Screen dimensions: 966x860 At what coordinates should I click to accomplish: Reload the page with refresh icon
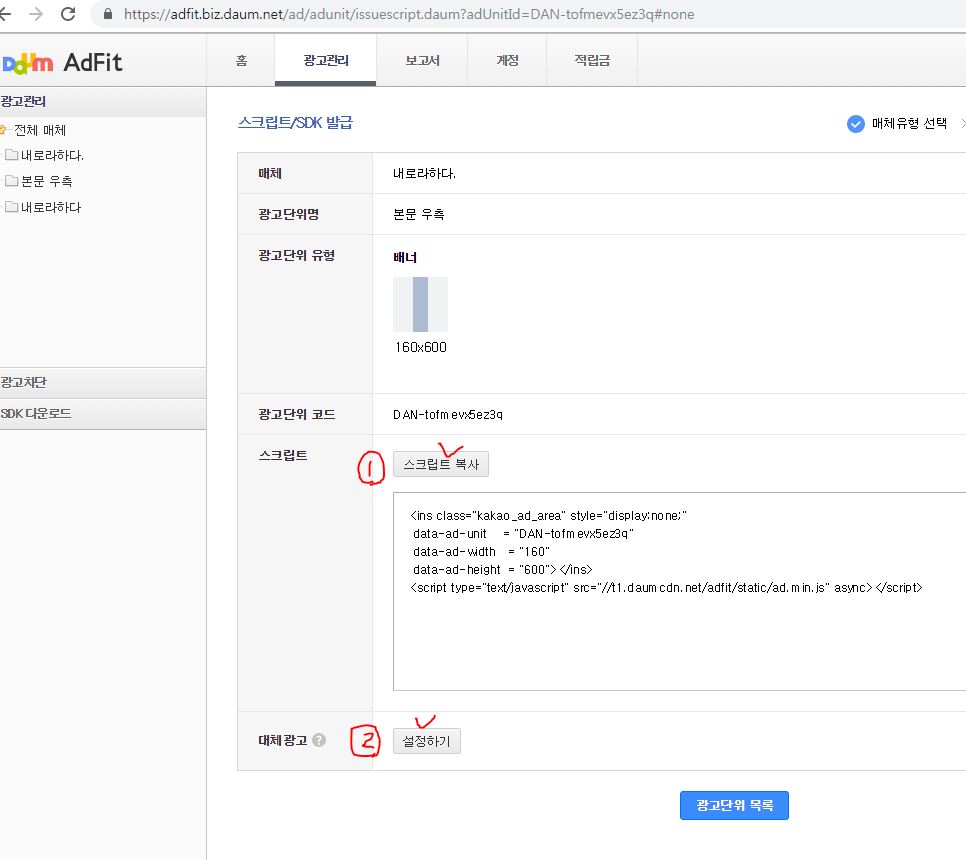(x=68, y=14)
